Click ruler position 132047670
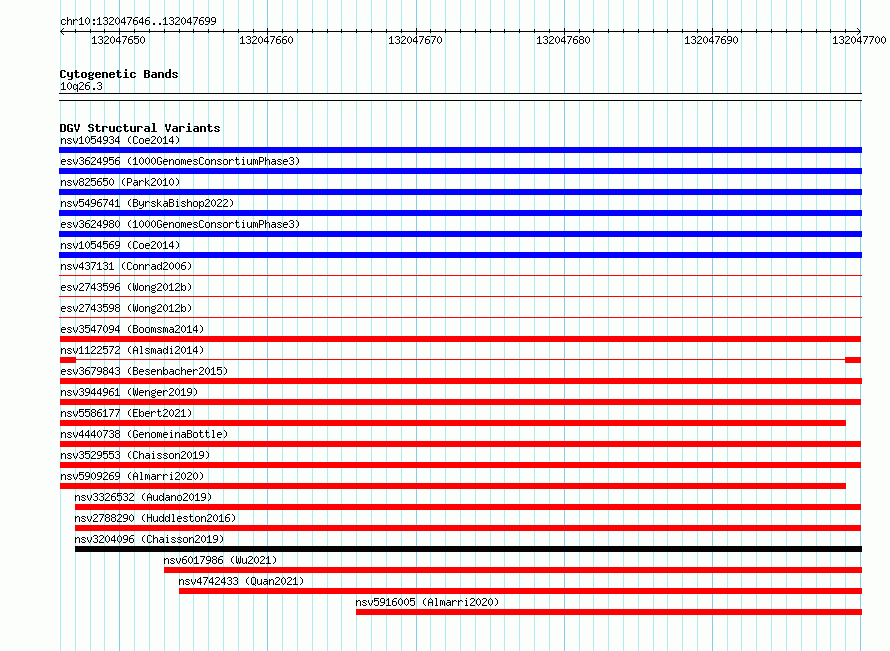 [x=415, y=40]
